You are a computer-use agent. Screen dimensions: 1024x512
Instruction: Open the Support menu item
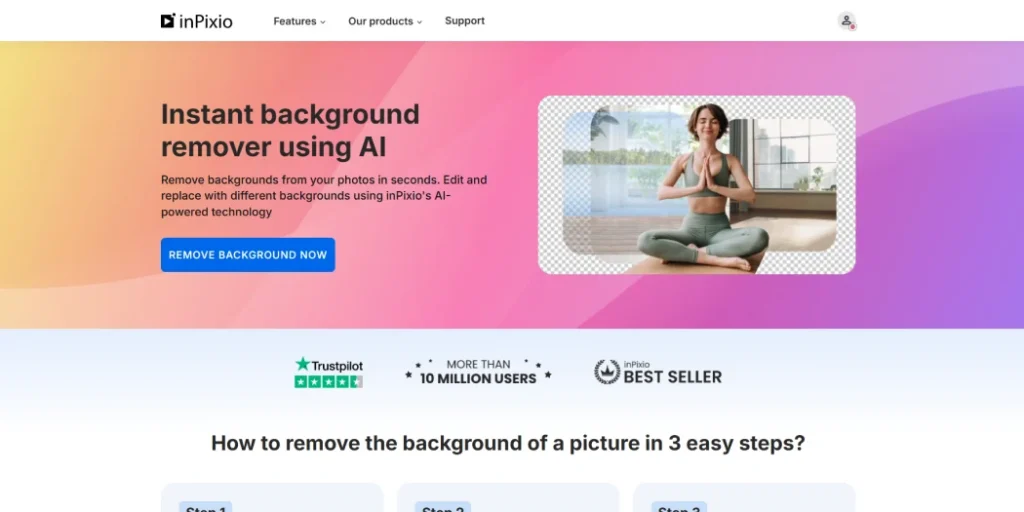pos(465,21)
